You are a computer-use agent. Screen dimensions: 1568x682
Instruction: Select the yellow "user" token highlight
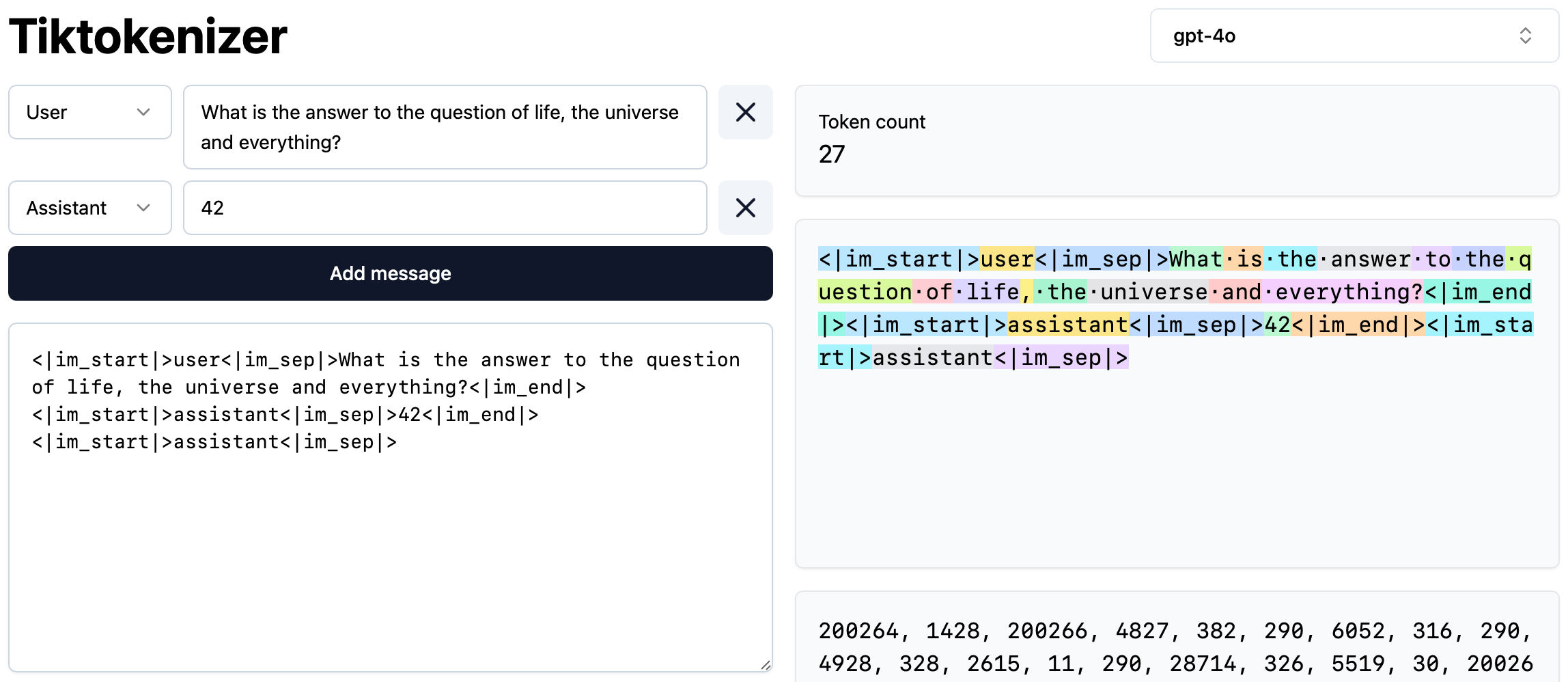[x=1007, y=259]
